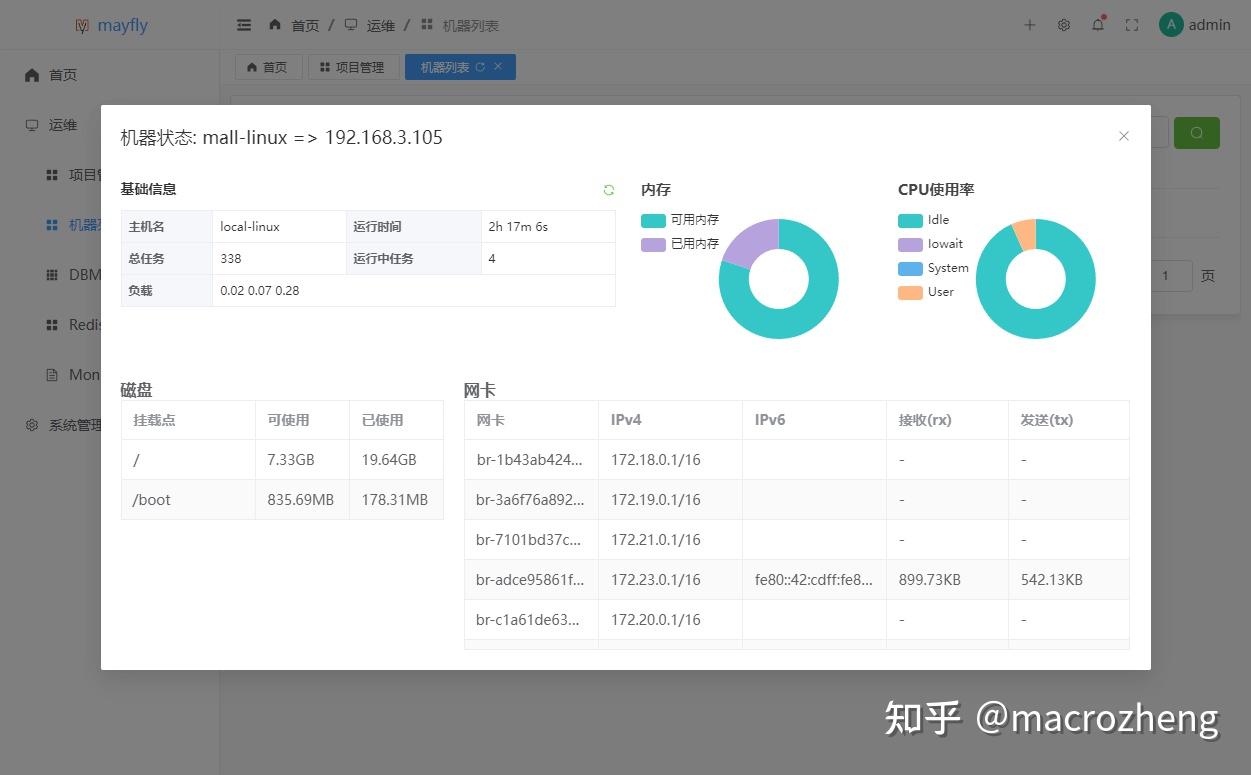The width and height of the screenshot is (1251, 775).
Task: Click the Iowait color swatch in CPU legend
Action: [909, 243]
